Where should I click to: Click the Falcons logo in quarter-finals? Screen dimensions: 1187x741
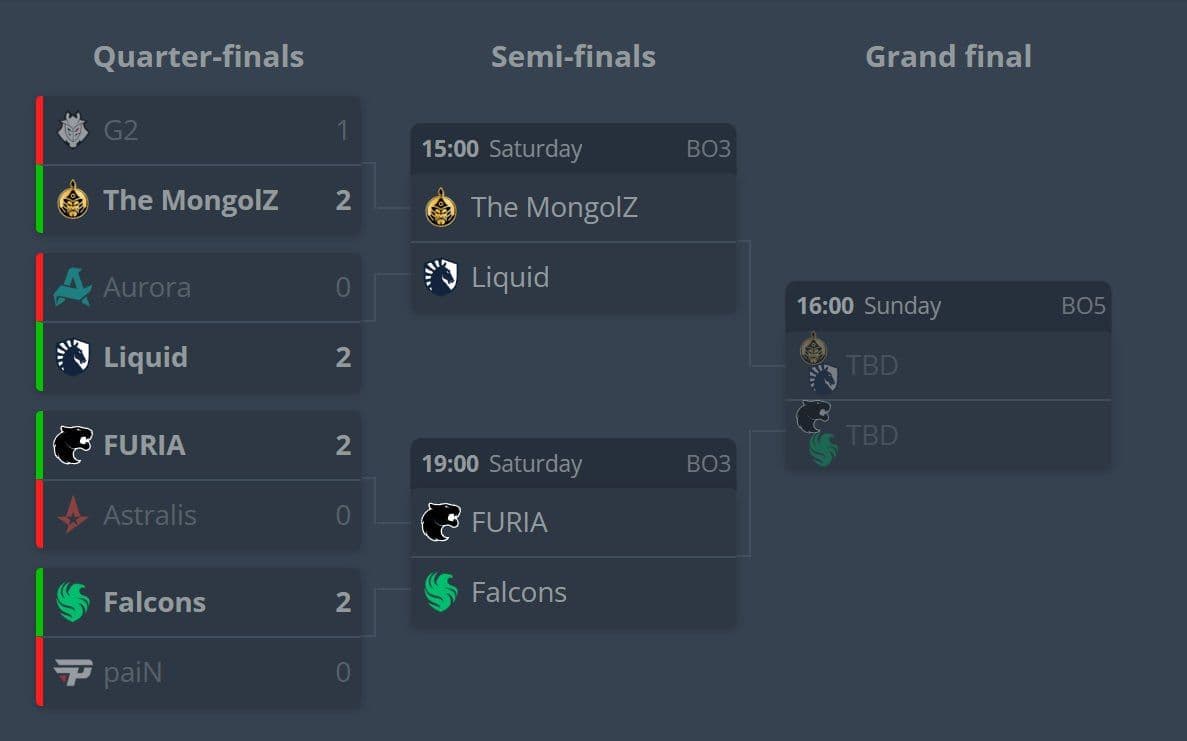pos(73,602)
